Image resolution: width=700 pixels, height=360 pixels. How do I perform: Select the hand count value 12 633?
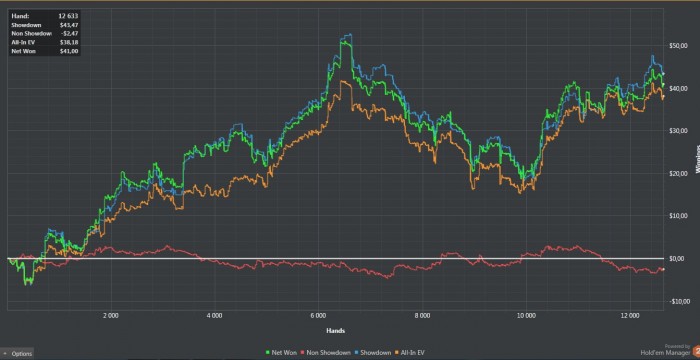(x=68, y=16)
